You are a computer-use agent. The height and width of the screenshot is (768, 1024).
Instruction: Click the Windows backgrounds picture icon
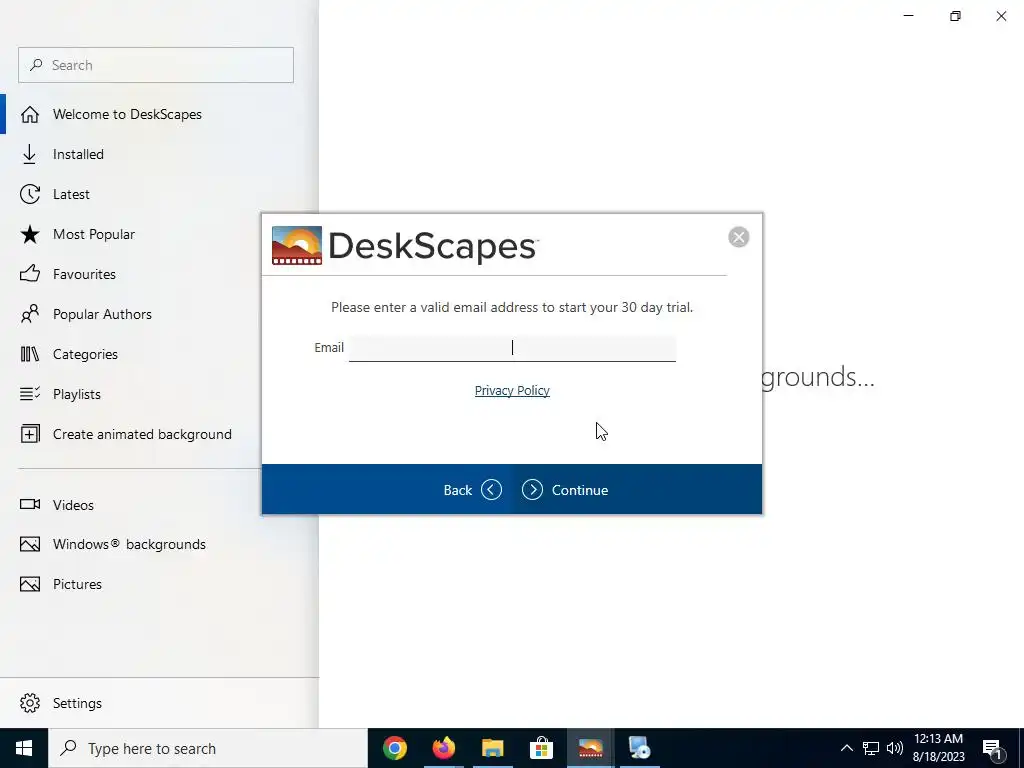[30, 544]
